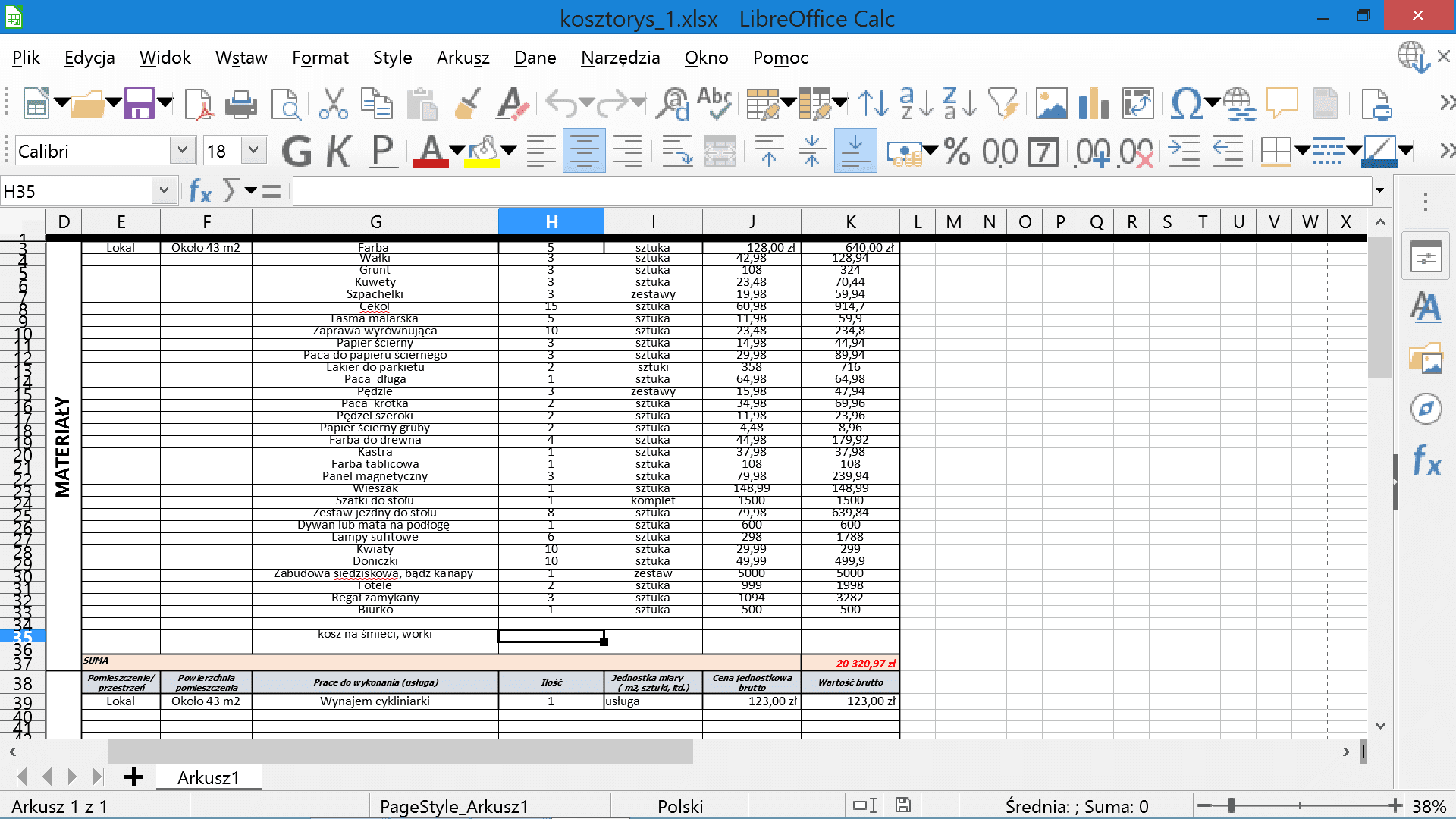Viewport: 1456px width, 819px height.
Task: Toggle Align Bottom vertical alignment
Action: click(x=855, y=152)
